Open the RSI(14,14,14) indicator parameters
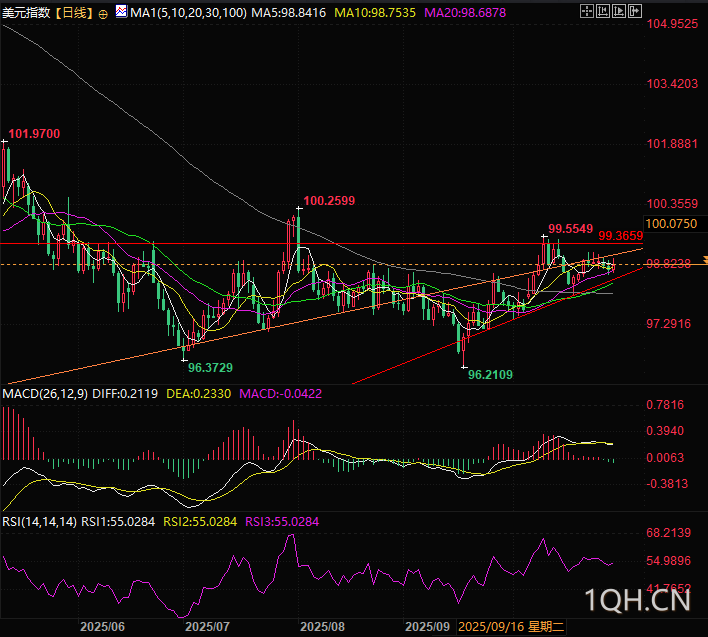The image size is (708, 637). tap(39, 521)
